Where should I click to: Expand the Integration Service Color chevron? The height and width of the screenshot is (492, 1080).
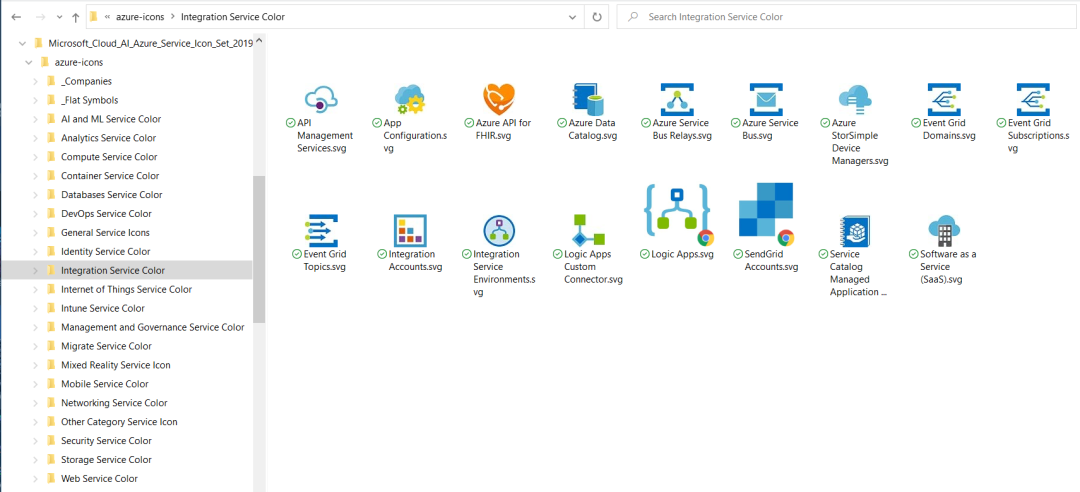pos(36,270)
